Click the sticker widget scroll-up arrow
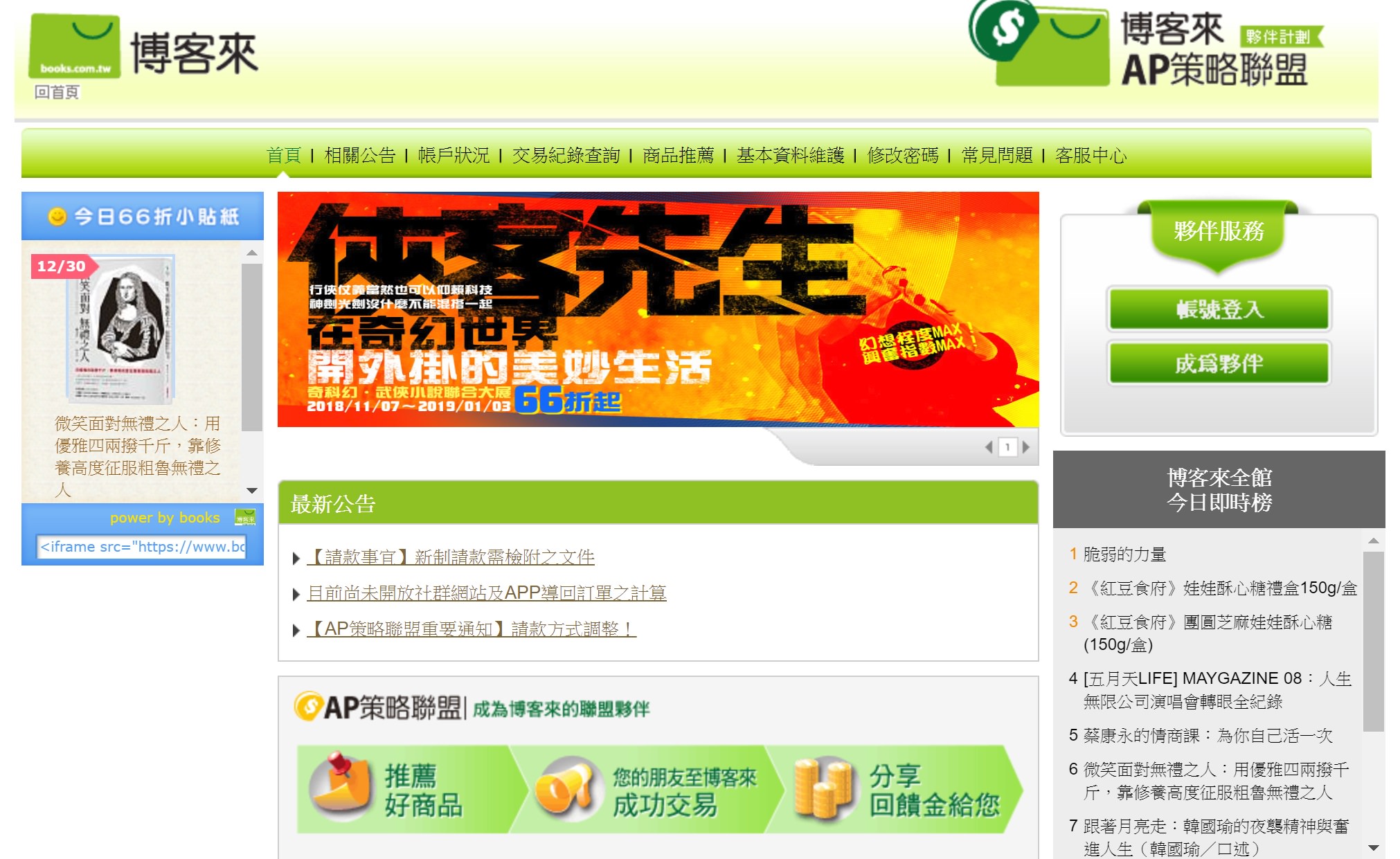 252,253
